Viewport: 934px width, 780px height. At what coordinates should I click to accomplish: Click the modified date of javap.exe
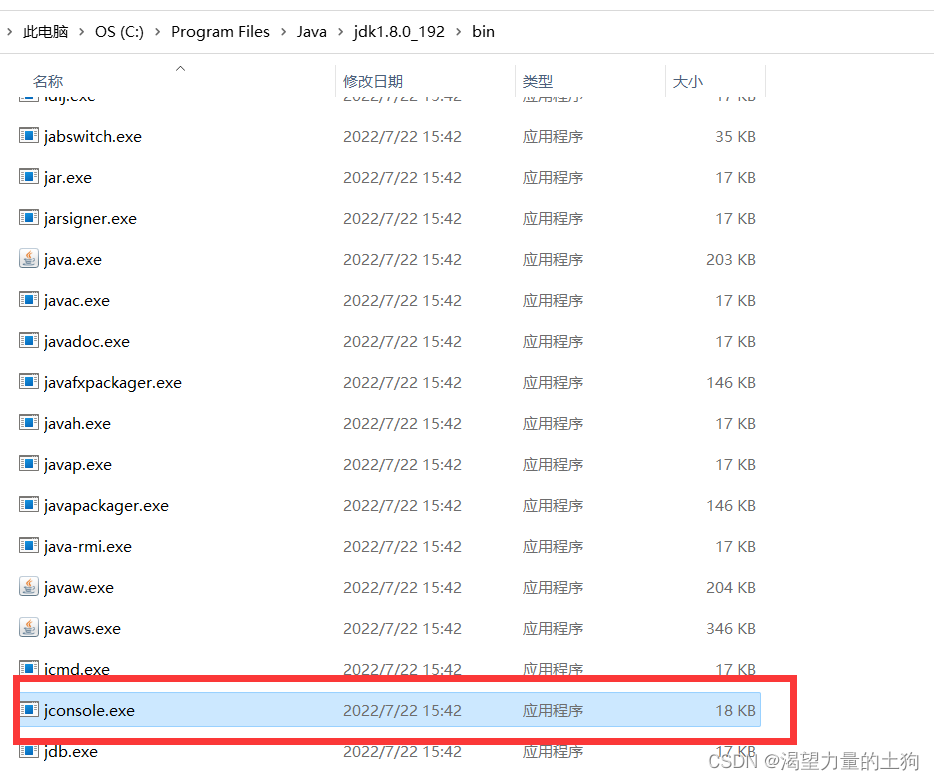click(x=402, y=465)
